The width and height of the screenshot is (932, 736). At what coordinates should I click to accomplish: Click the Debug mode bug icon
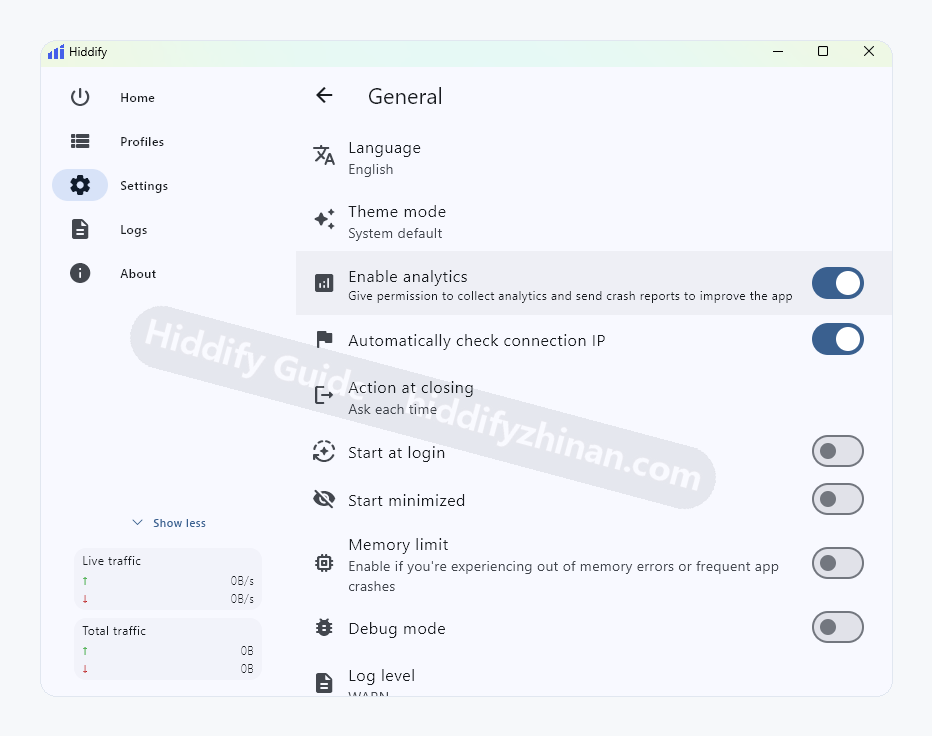(x=324, y=627)
